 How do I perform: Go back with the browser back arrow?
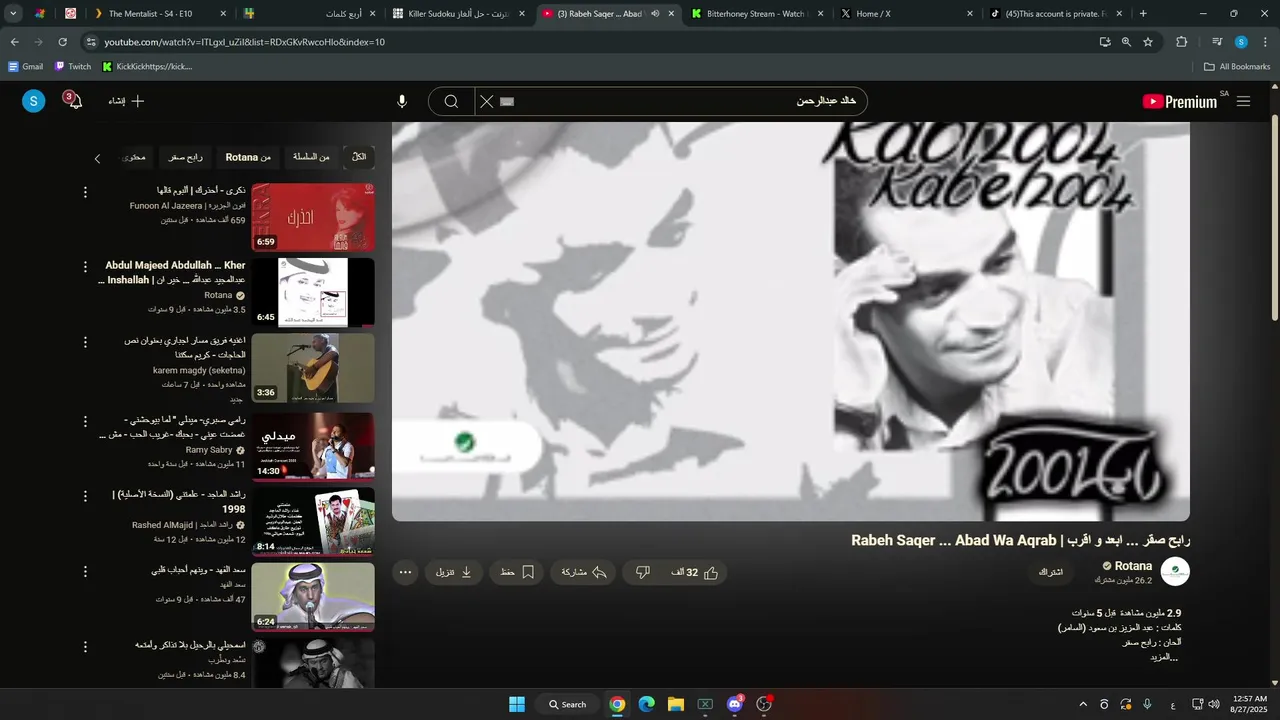click(15, 42)
